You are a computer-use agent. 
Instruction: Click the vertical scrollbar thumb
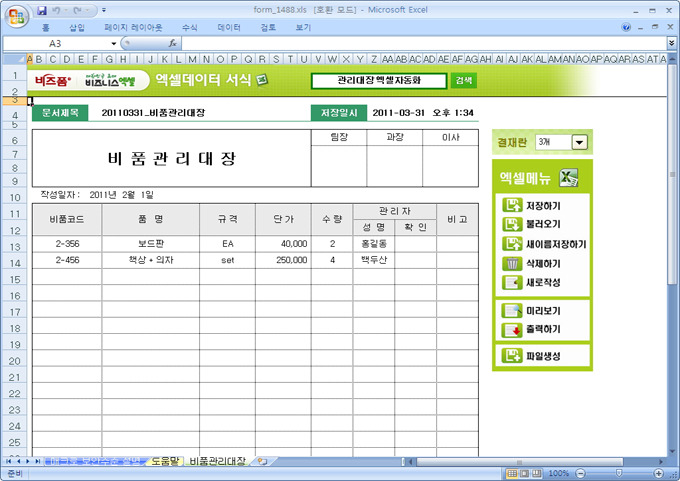(672, 174)
